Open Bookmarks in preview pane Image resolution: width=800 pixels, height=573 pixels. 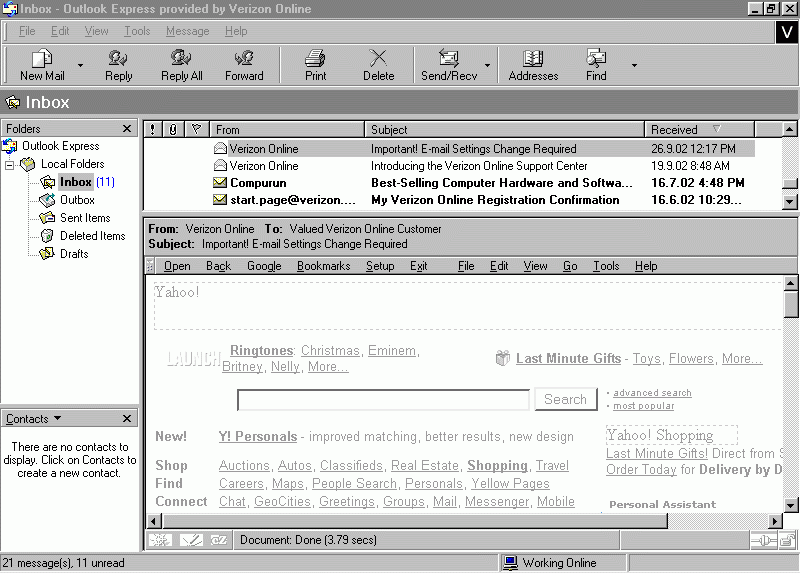(323, 266)
